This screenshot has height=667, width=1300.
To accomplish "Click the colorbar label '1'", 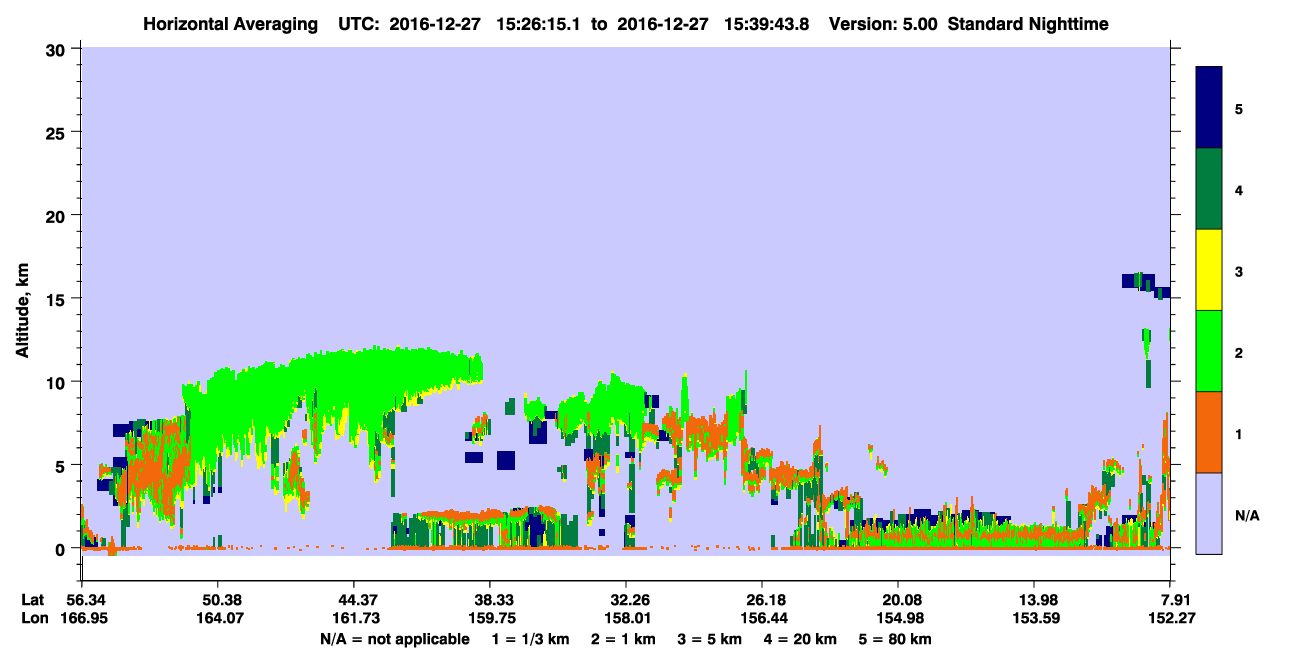I will (1238, 433).
